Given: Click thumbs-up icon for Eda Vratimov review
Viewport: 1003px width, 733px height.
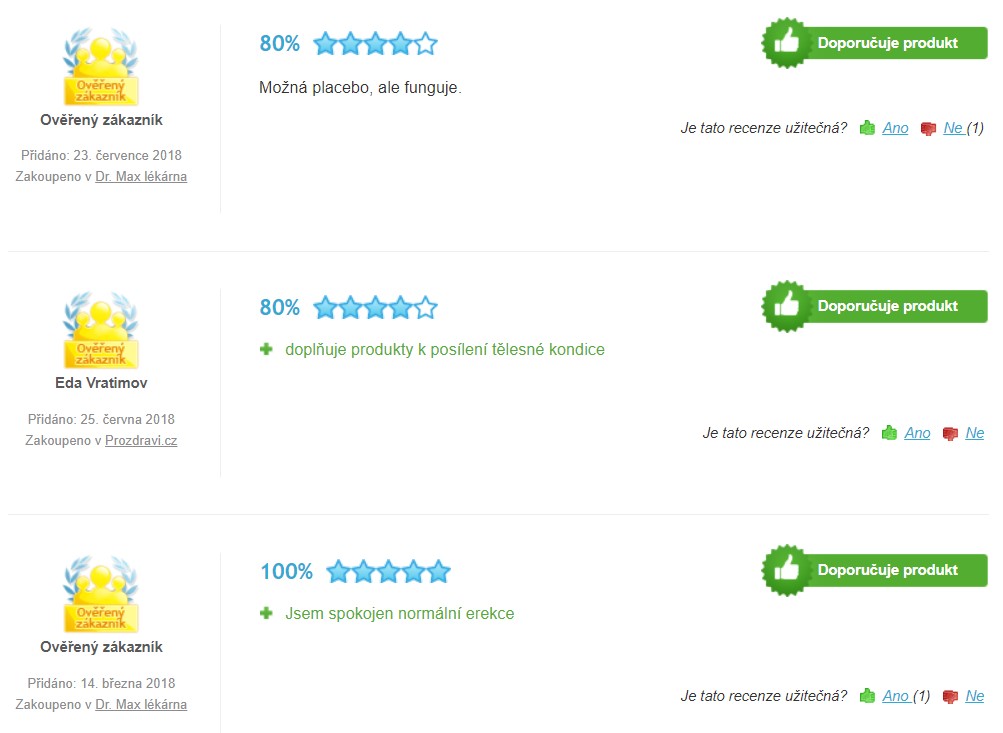Looking at the screenshot, I should click(x=889, y=433).
